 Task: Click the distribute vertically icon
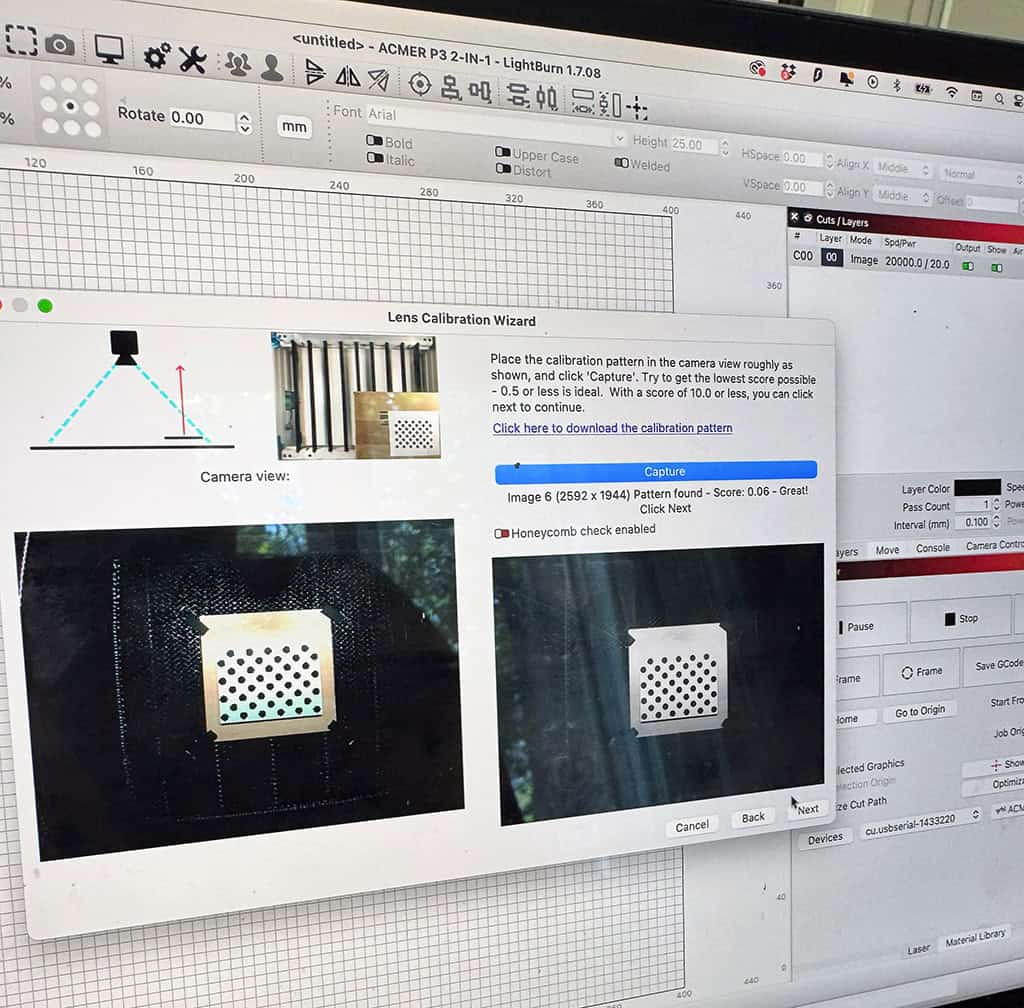(x=547, y=98)
